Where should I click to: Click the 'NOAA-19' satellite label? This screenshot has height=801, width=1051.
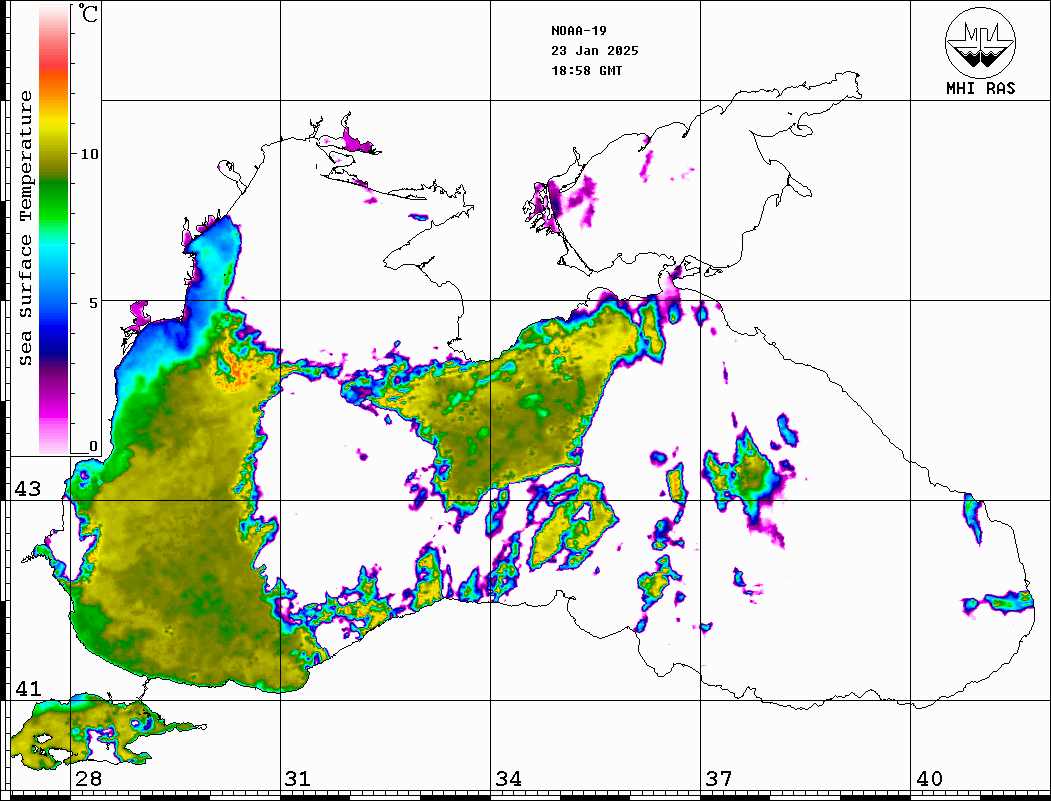tap(579, 31)
